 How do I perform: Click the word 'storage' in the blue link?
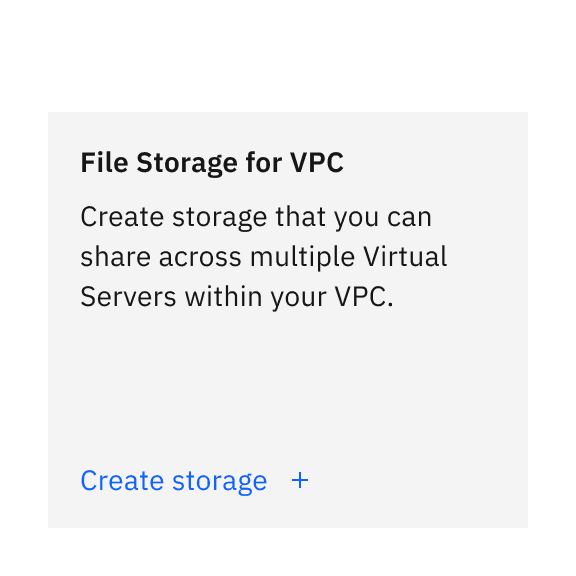(x=220, y=482)
